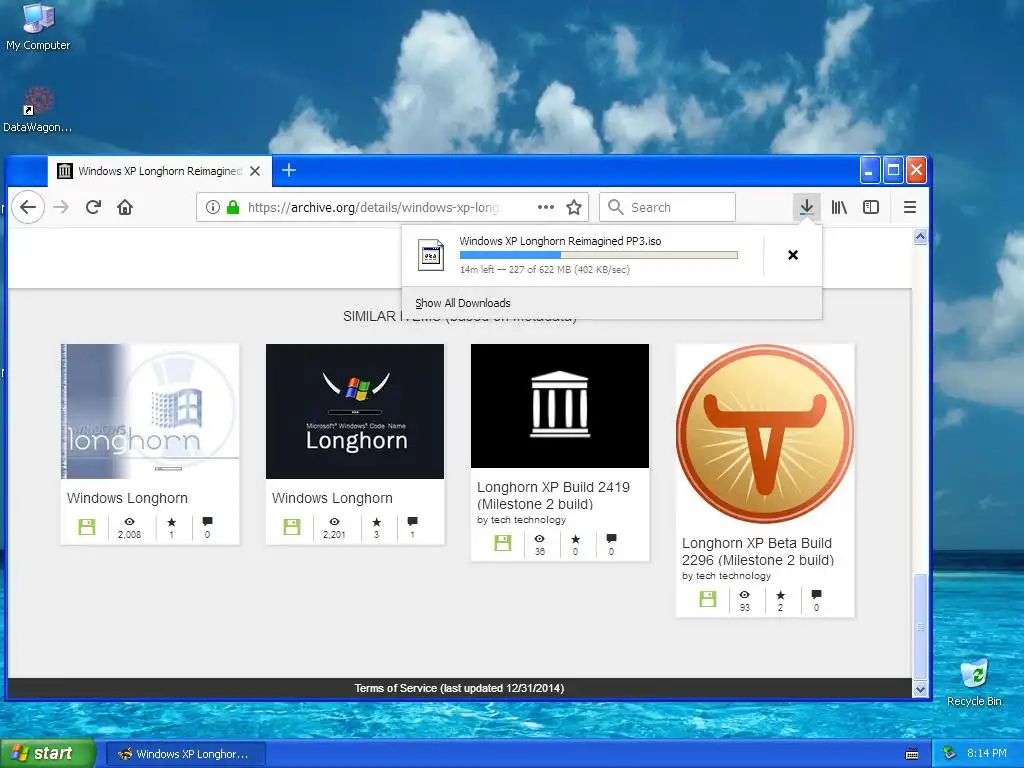Select the Recycle Bin icon

pyautogui.click(x=974, y=682)
